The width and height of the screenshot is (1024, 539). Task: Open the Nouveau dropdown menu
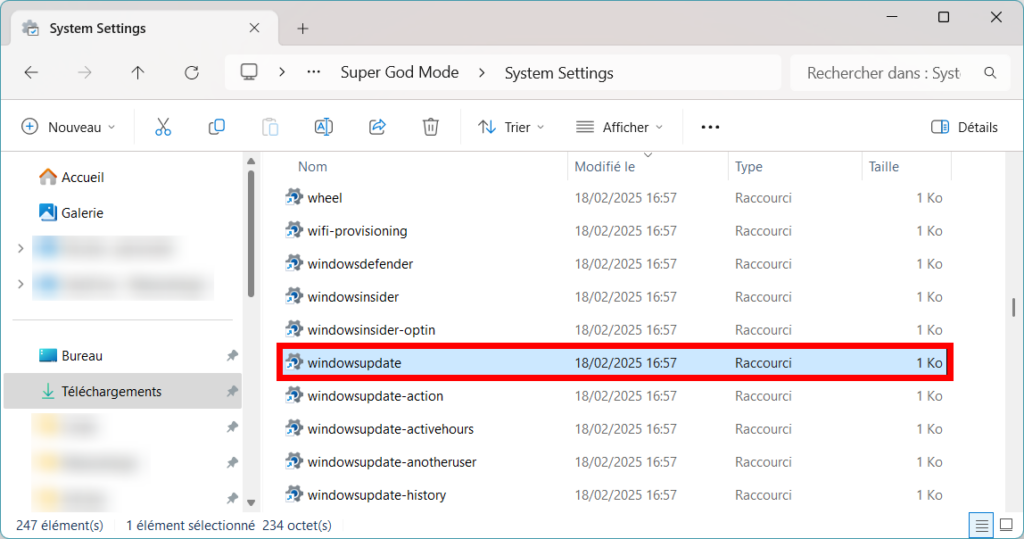[69, 127]
